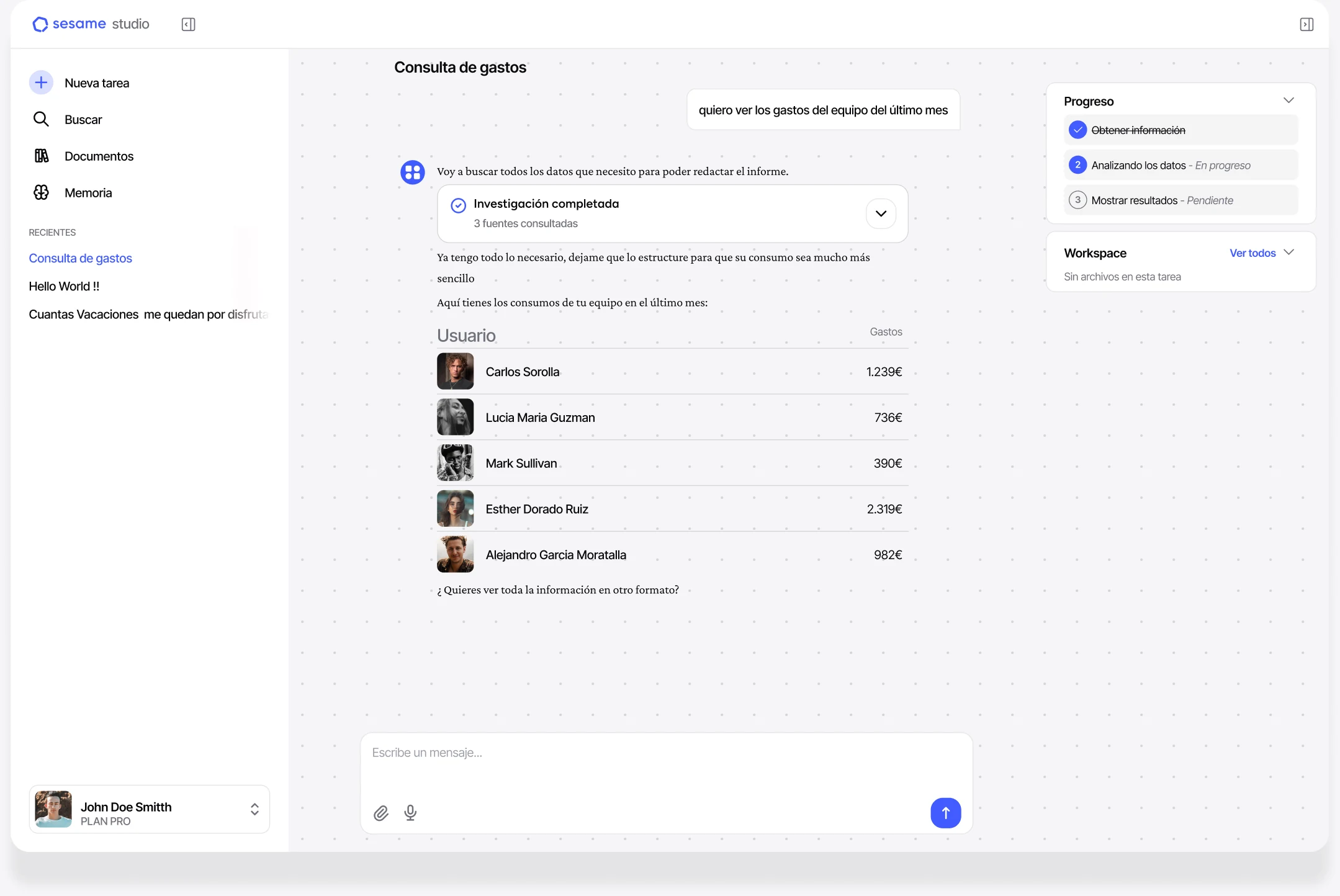
Task: Attach a file with paperclip icon
Action: pos(381,813)
